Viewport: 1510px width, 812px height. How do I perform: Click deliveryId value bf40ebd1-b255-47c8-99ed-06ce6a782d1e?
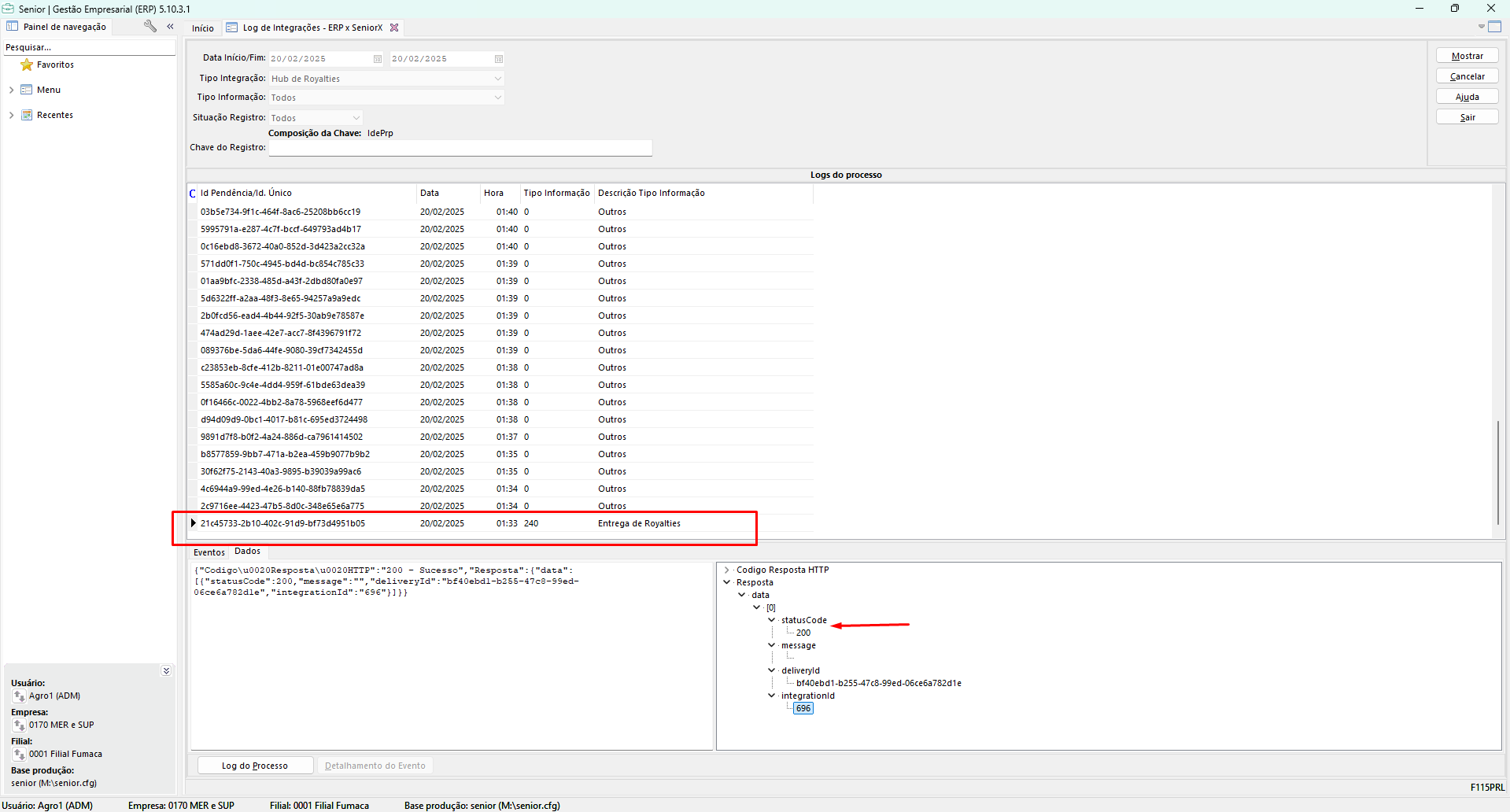pyautogui.click(x=879, y=684)
